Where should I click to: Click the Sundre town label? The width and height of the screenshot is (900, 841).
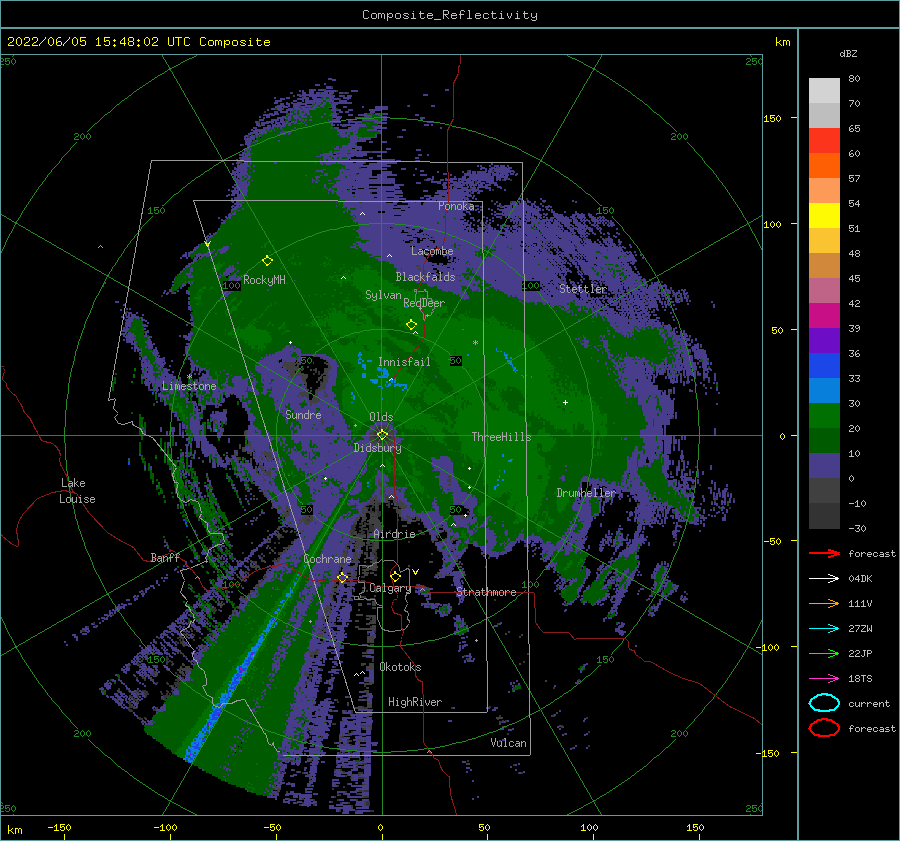303,414
